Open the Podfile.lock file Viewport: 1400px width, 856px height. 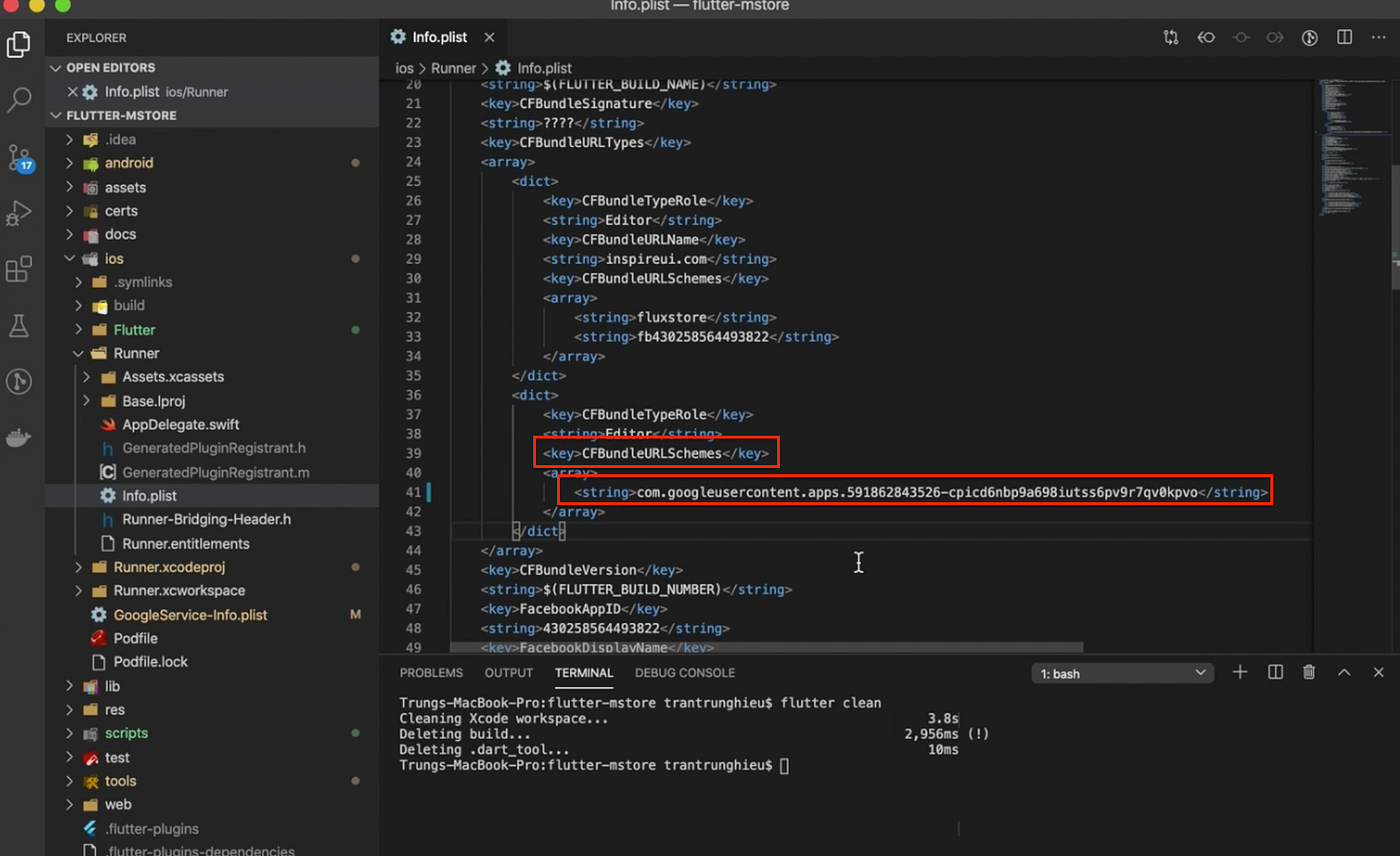(x=150, y=662)
